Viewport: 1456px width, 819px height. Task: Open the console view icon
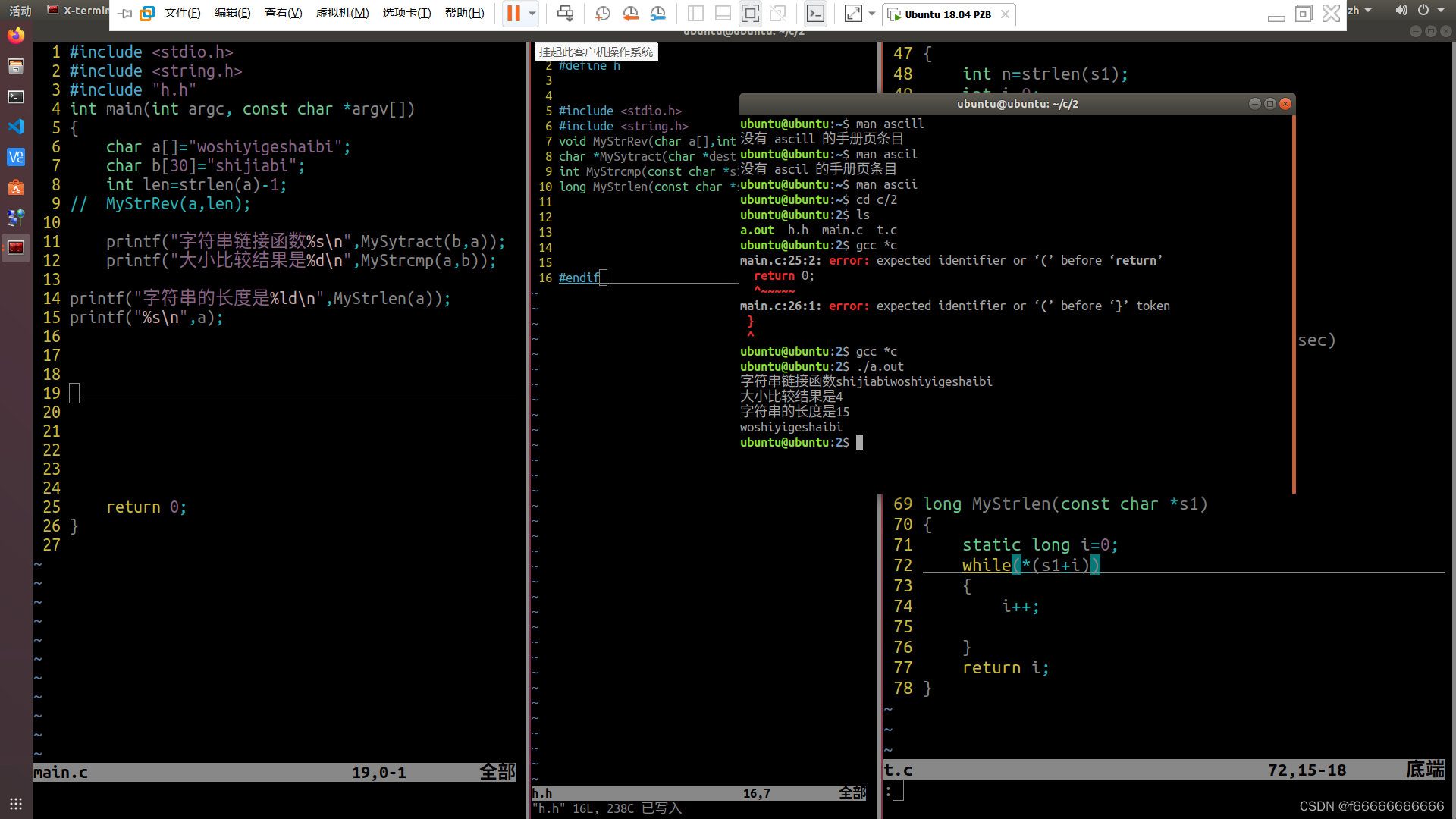point(815,13)
